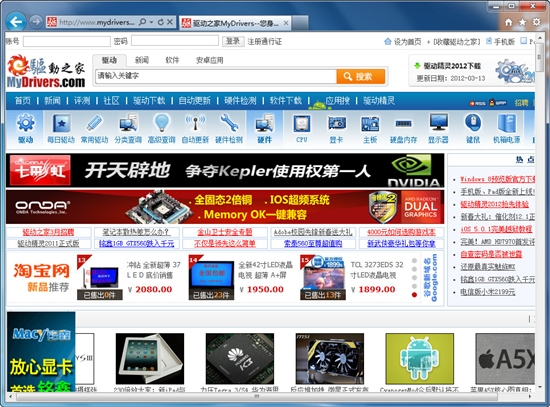This screenshot has width=550, height=407.
Task: Open the 机箱电源 case icon
Action: [507, 128]
